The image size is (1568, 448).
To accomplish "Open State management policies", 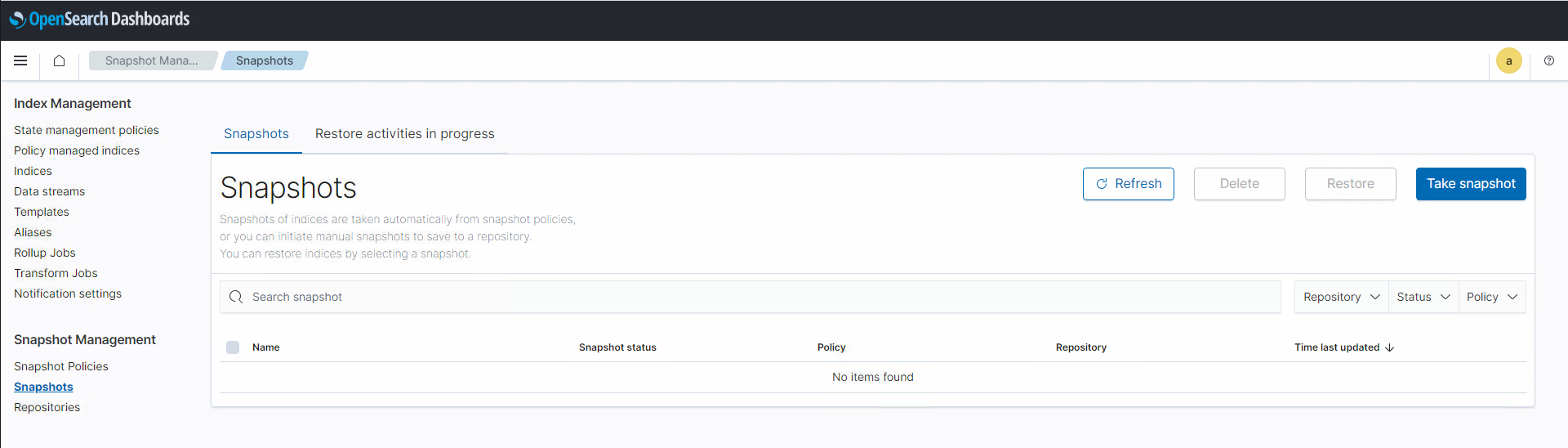I will pyautogui.click(x=87, y=130).
